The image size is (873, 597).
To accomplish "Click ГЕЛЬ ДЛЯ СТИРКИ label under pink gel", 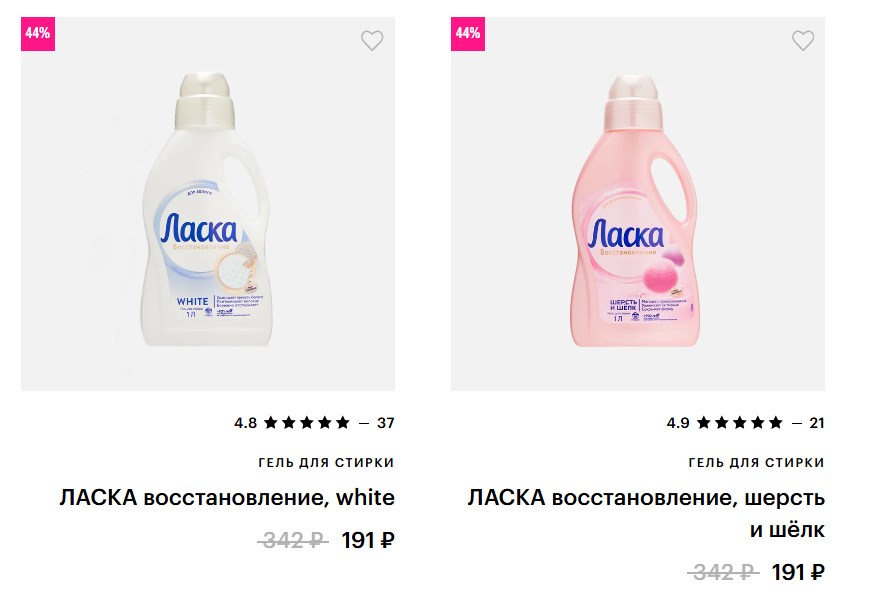I will tap(759, 462).
